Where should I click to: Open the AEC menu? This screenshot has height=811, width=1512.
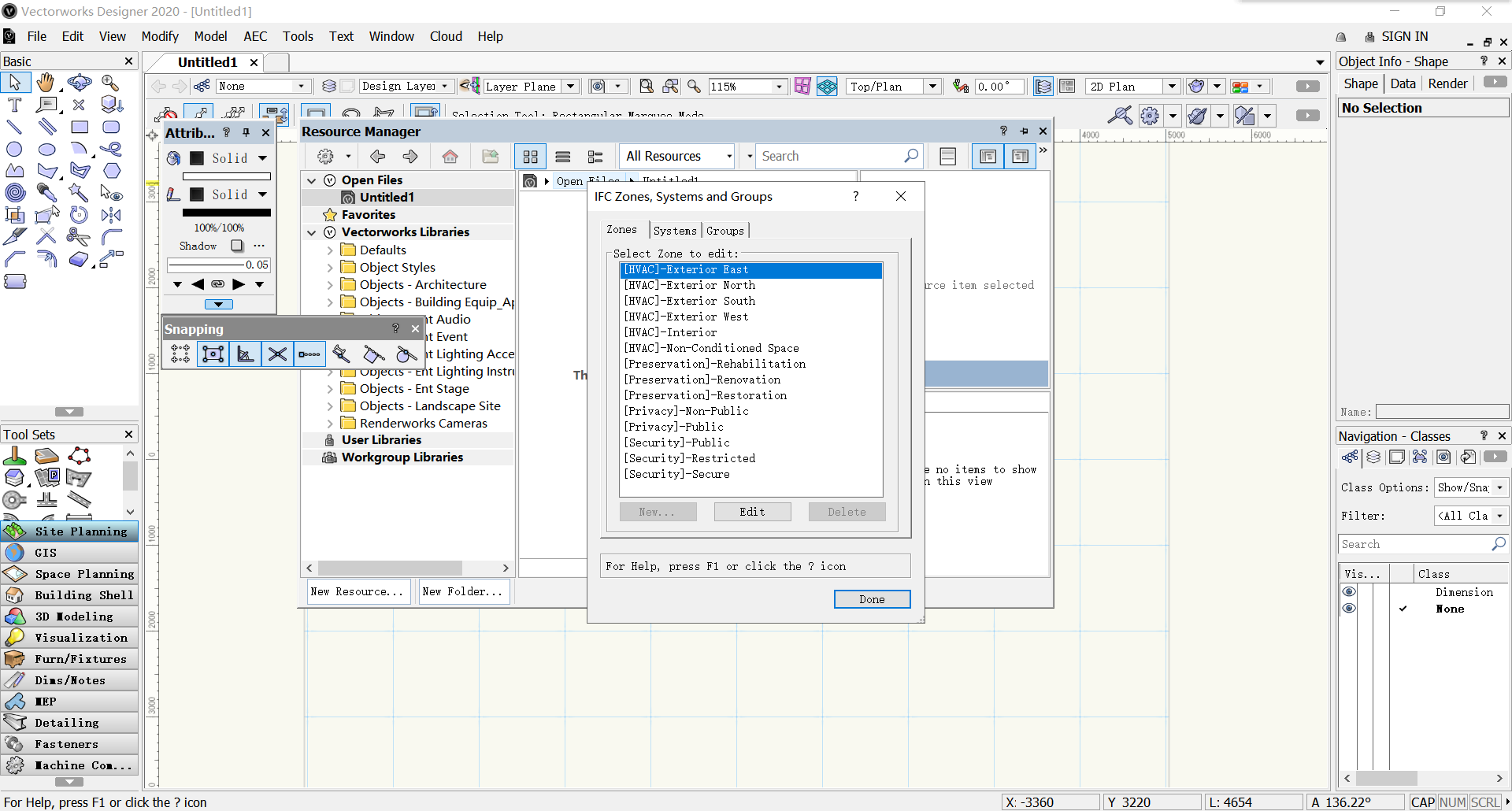coord(255,36)
